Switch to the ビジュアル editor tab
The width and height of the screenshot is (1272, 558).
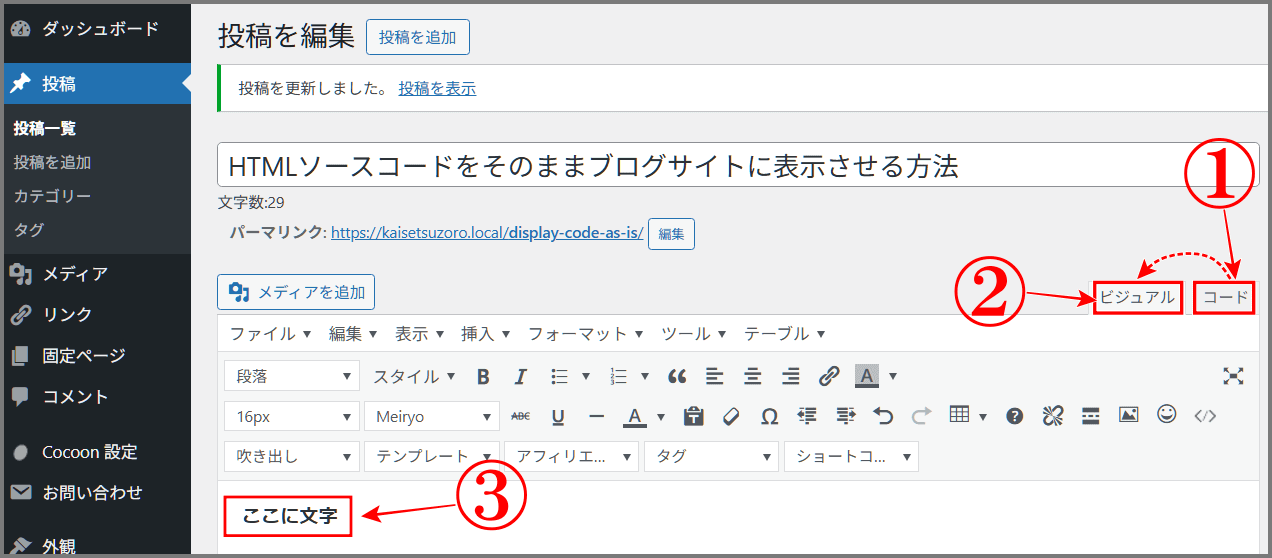click(1137, 298)
